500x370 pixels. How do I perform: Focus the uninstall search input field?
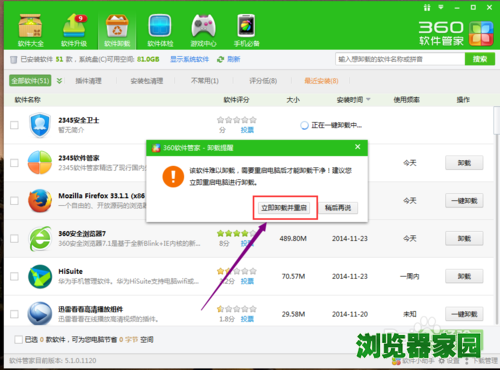(400, 59)
